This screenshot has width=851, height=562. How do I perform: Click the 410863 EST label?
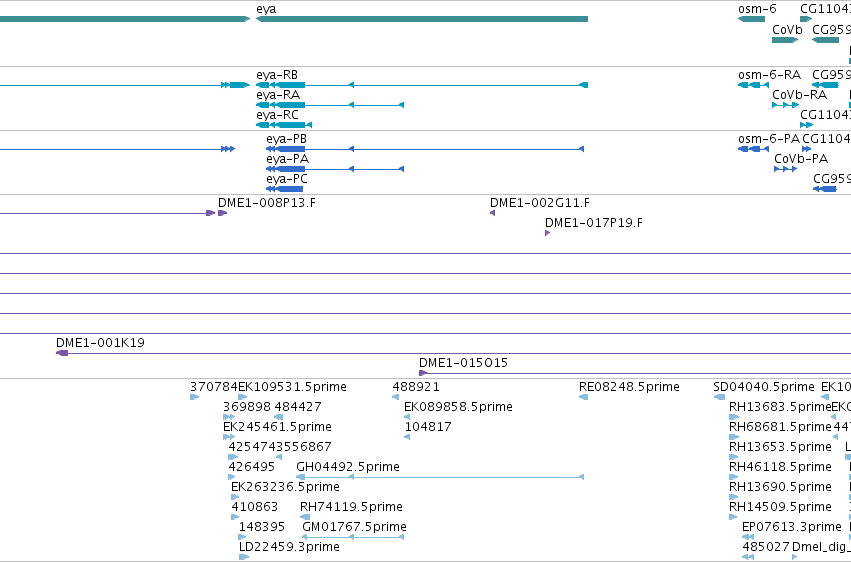[255, 507]
